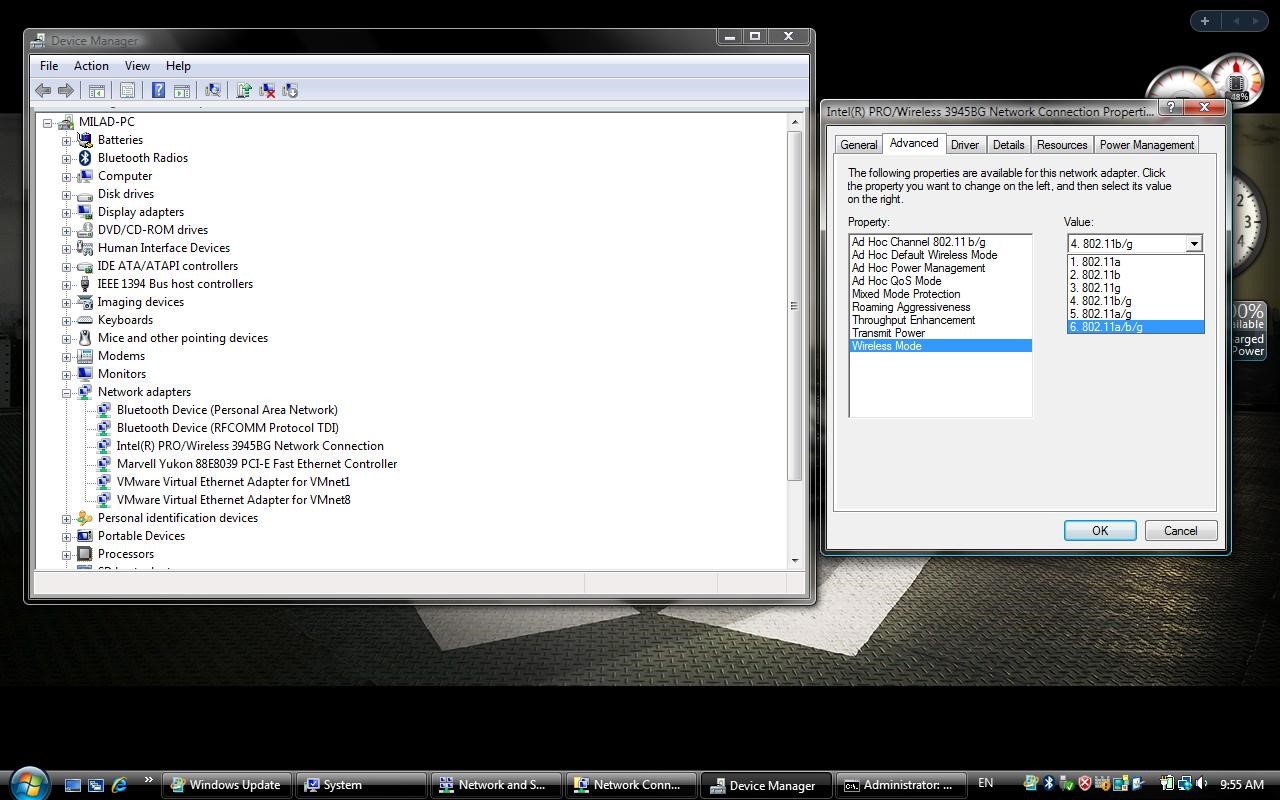Click the Monitors category icon
Image resolution: width=1280 pixels, height=800 pixels.
tap(85, 374)
